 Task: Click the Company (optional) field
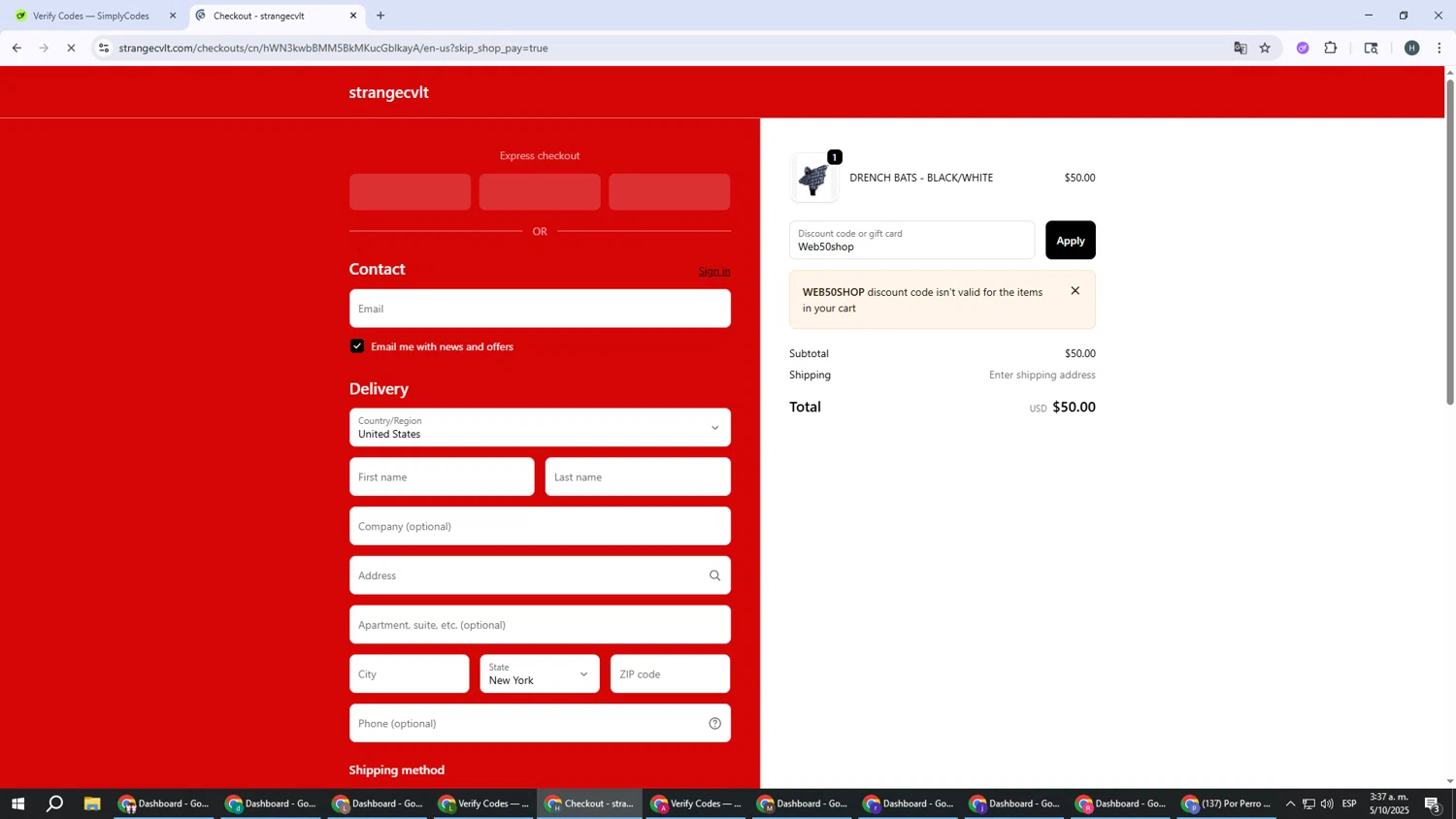pyautogui.click(x=540, y=527)
